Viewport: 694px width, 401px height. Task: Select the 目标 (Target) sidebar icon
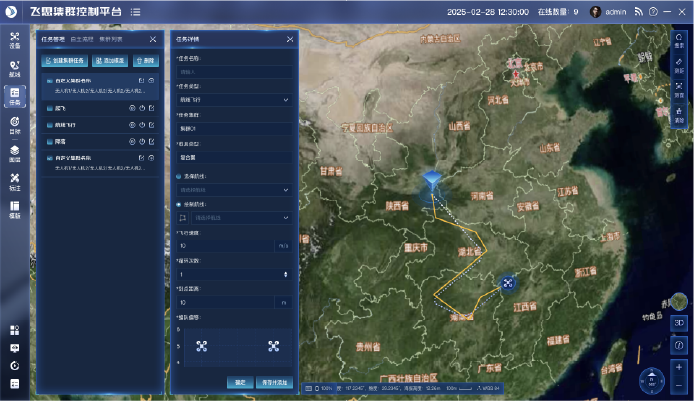(14, 125)
